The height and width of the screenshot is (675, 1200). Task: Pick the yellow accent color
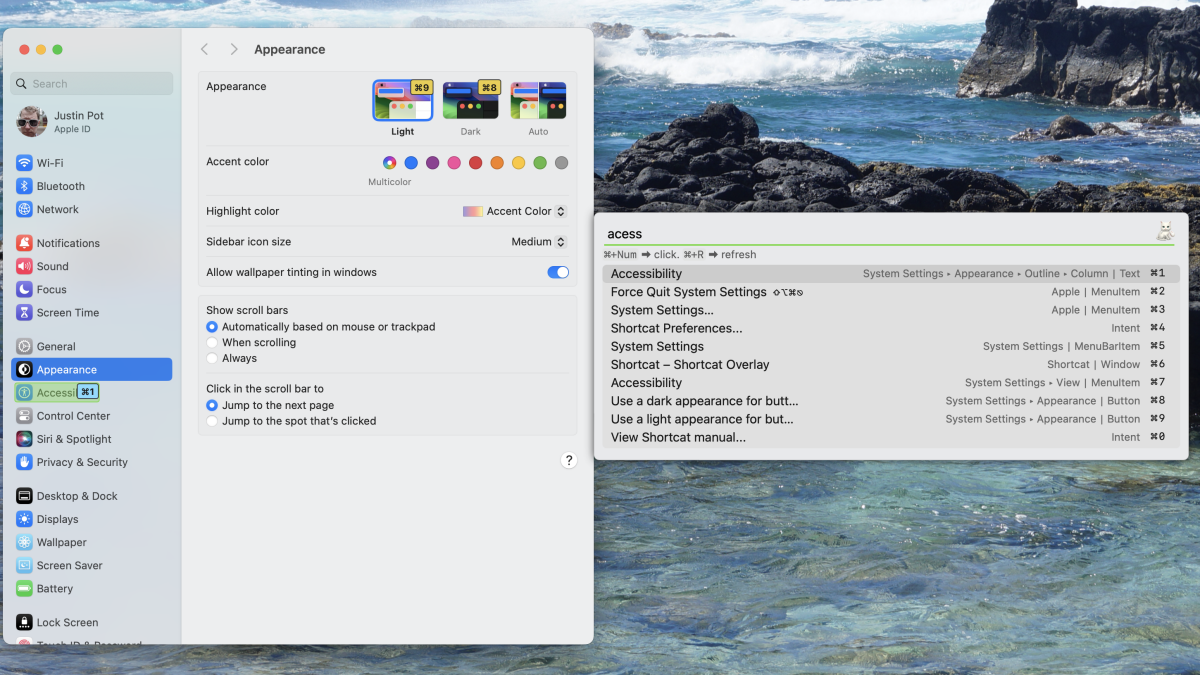[x=518, y=162]
